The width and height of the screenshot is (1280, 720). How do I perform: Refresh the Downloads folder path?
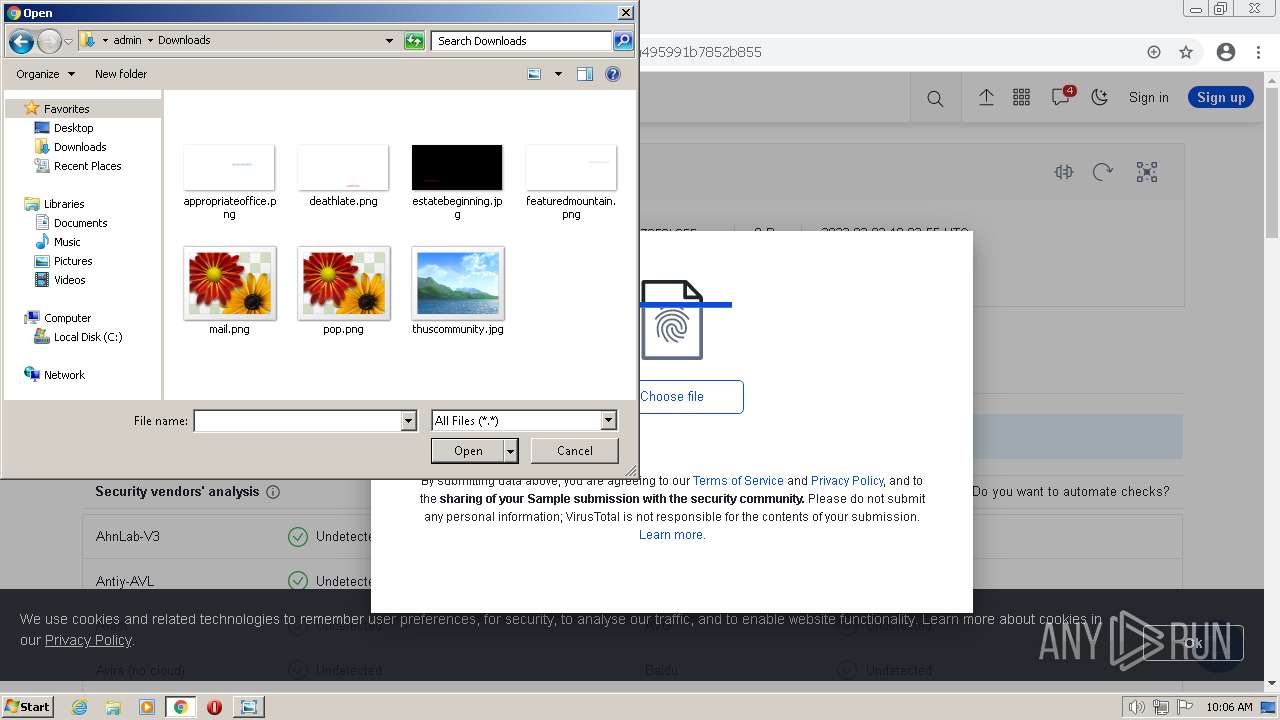(x=414, y=41)
